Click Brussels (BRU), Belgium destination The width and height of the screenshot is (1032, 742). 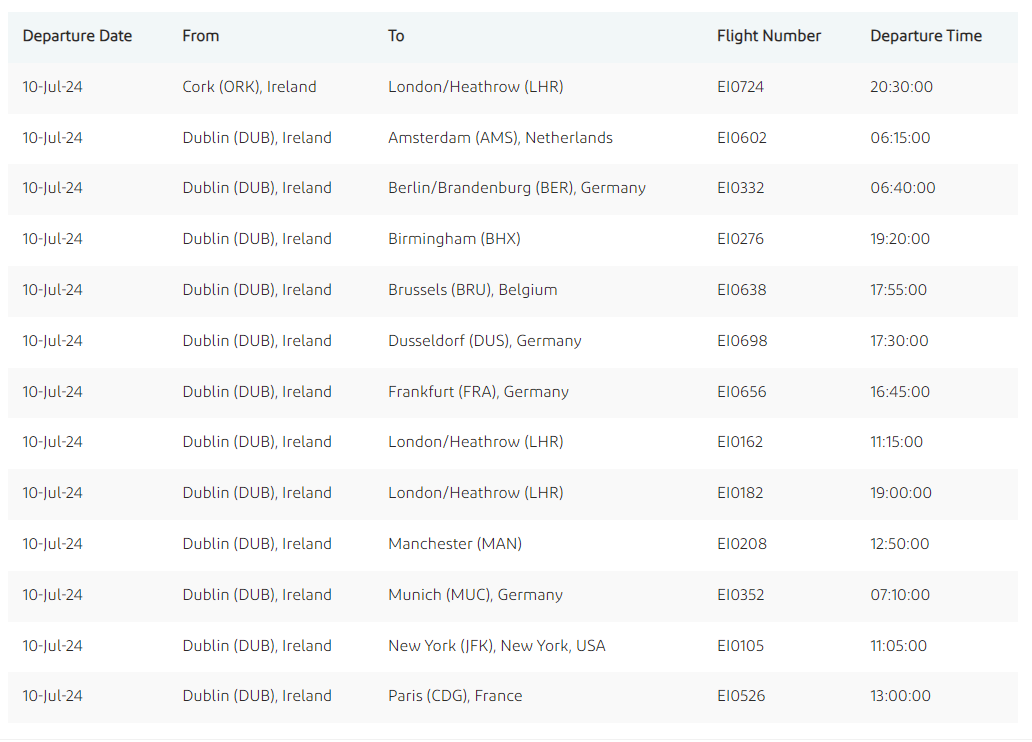click(x=473, y=290)
